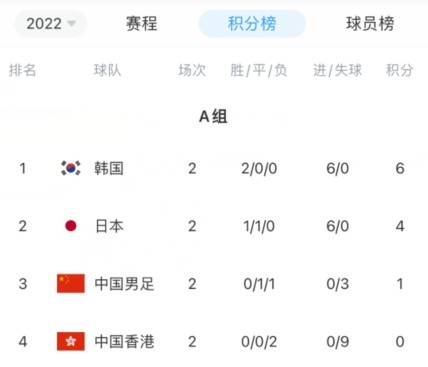Open the 韩国 team name

coord(109,168)
